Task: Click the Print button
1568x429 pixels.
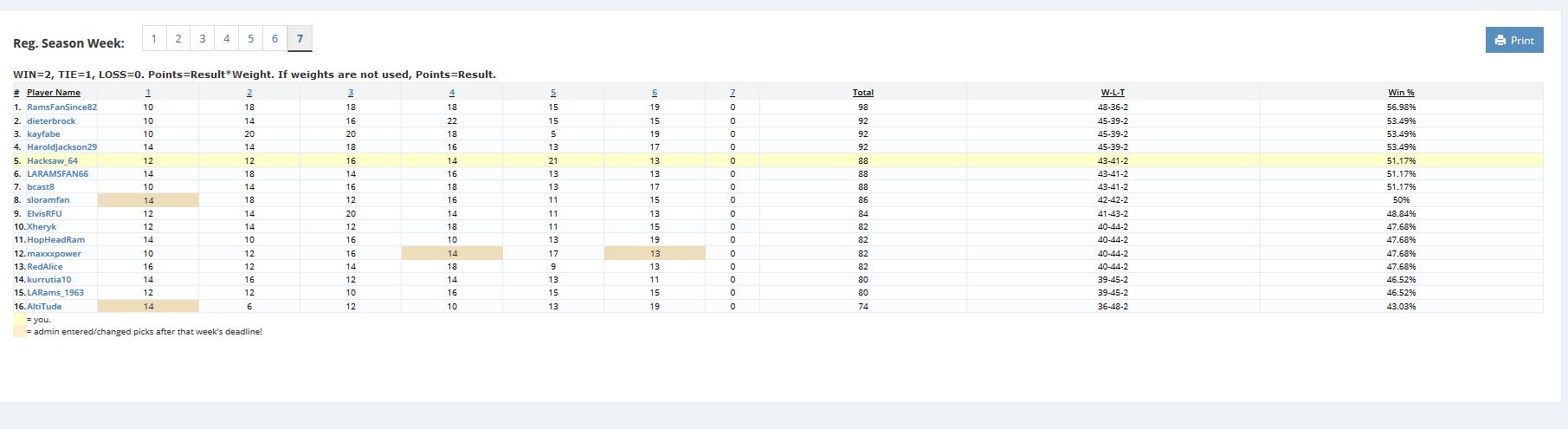Action: pos(1513,40)
